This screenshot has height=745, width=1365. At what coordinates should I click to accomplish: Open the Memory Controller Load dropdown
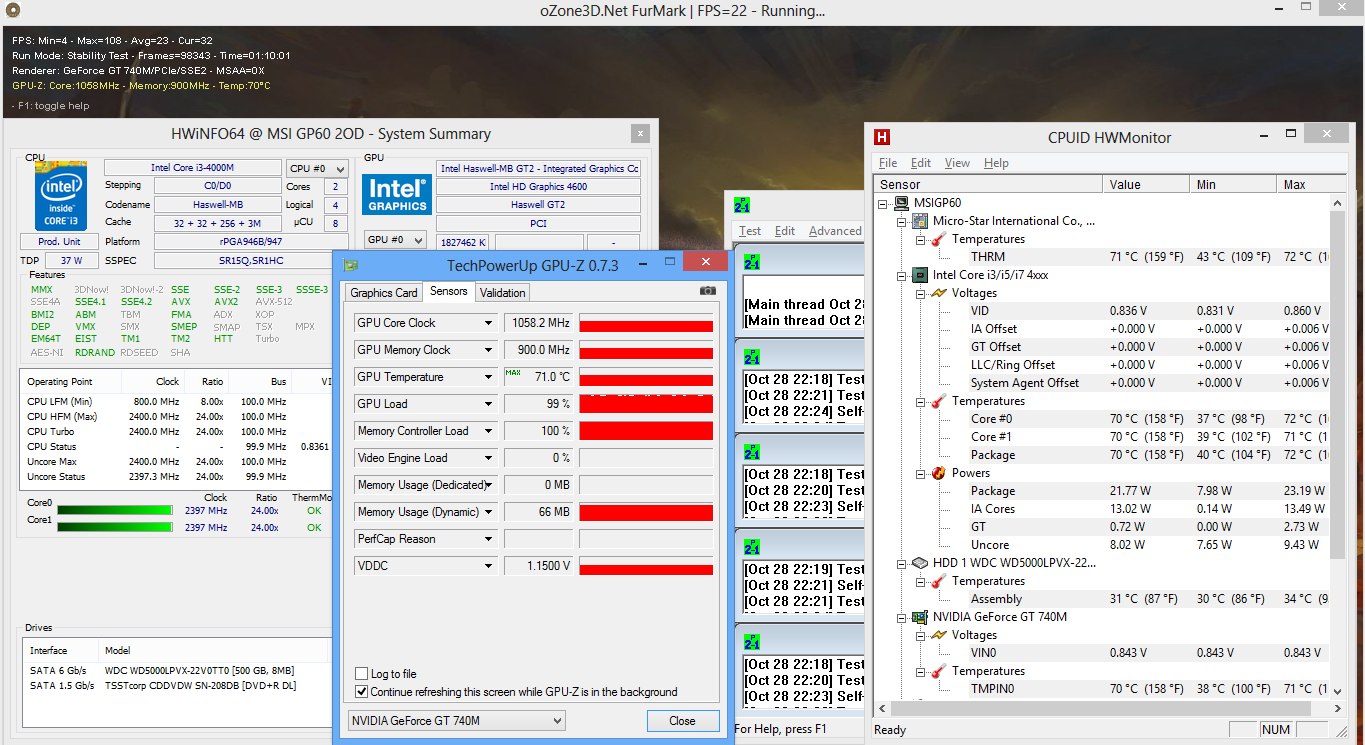click(x=489, y=431)
